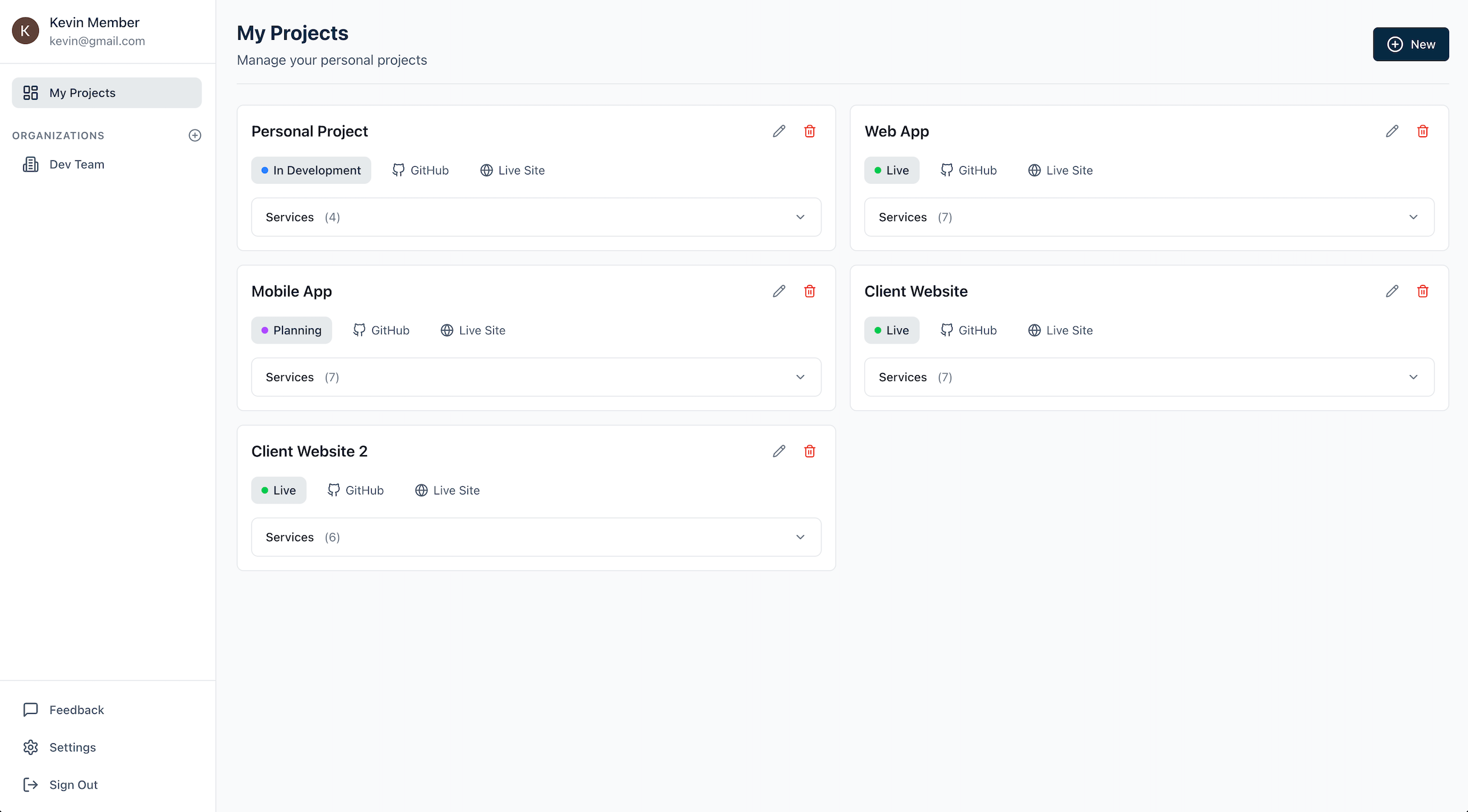Screen dimensions: 1468x812
Task: Open GitHub link on Mobile App
Action: coord(381,331)
